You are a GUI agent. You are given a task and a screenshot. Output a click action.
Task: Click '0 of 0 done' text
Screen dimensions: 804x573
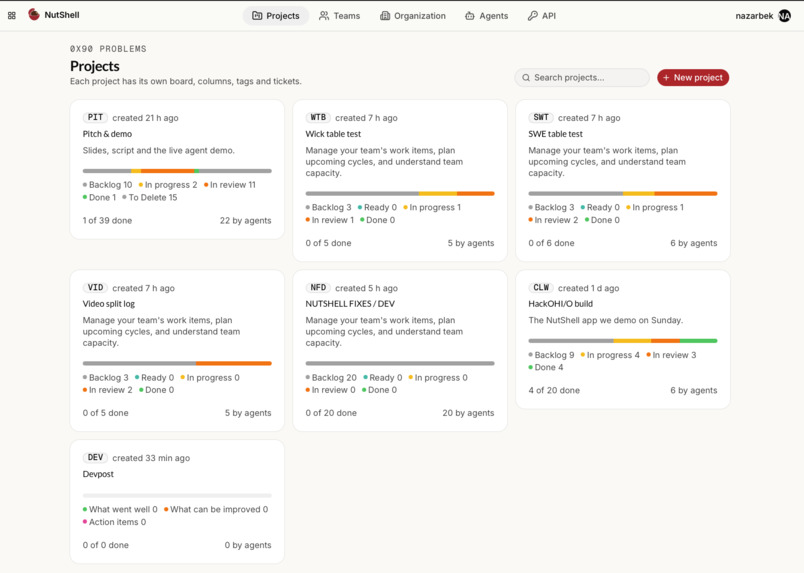106,545
